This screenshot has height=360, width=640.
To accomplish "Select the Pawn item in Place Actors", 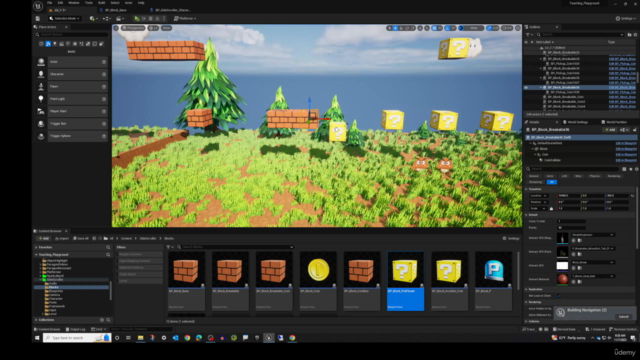I will click(71, 87).
